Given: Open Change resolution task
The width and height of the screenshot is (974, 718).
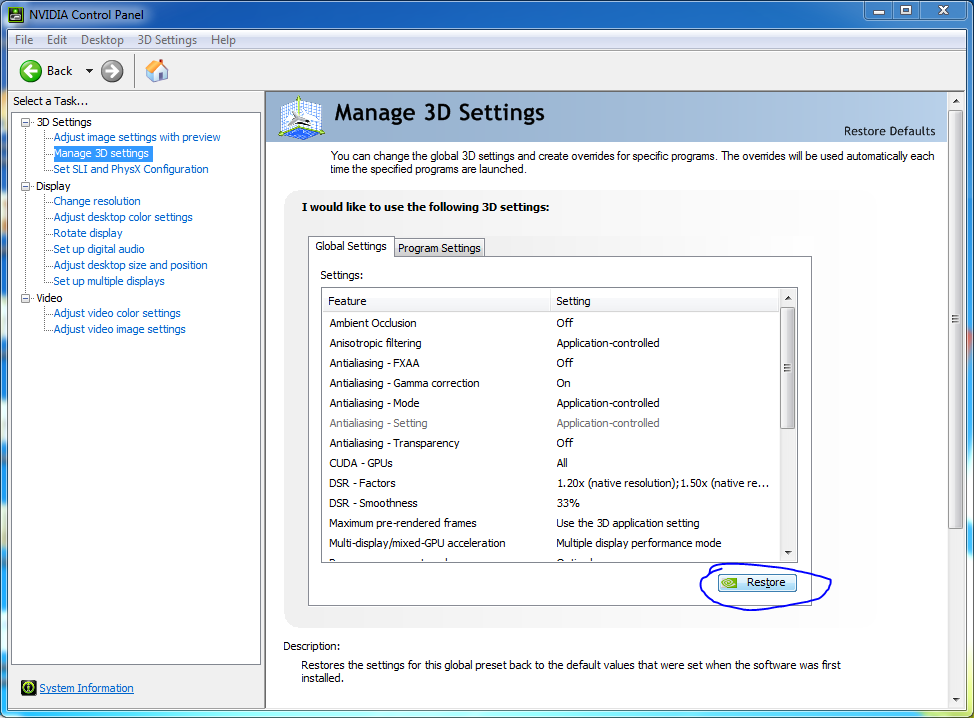Looking at the screenshot, I should click(97, 201).
